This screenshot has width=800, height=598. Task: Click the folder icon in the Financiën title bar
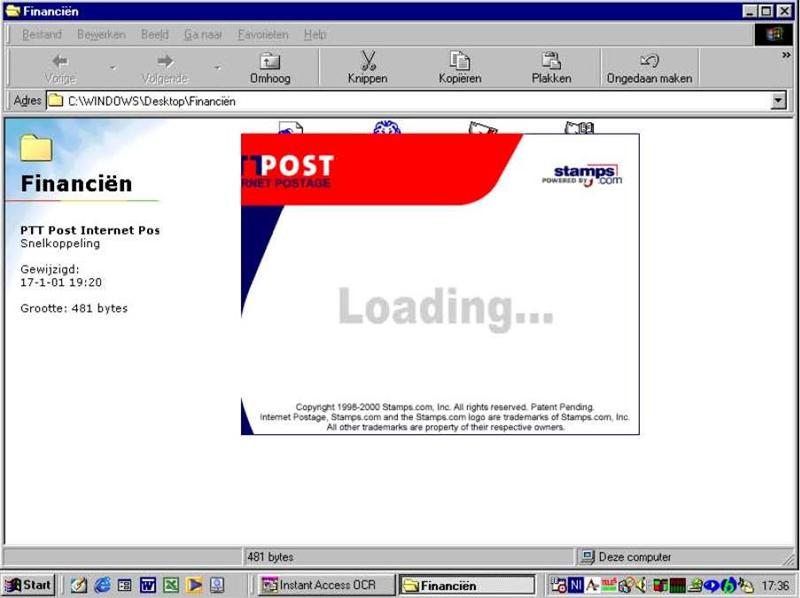click(12, 11)
